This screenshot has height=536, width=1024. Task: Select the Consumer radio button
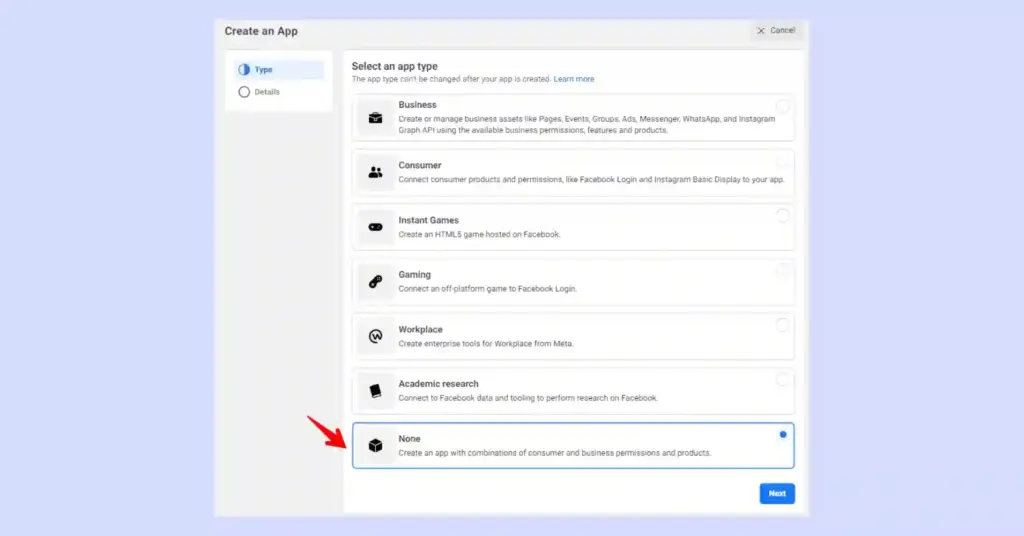(782, 161)
